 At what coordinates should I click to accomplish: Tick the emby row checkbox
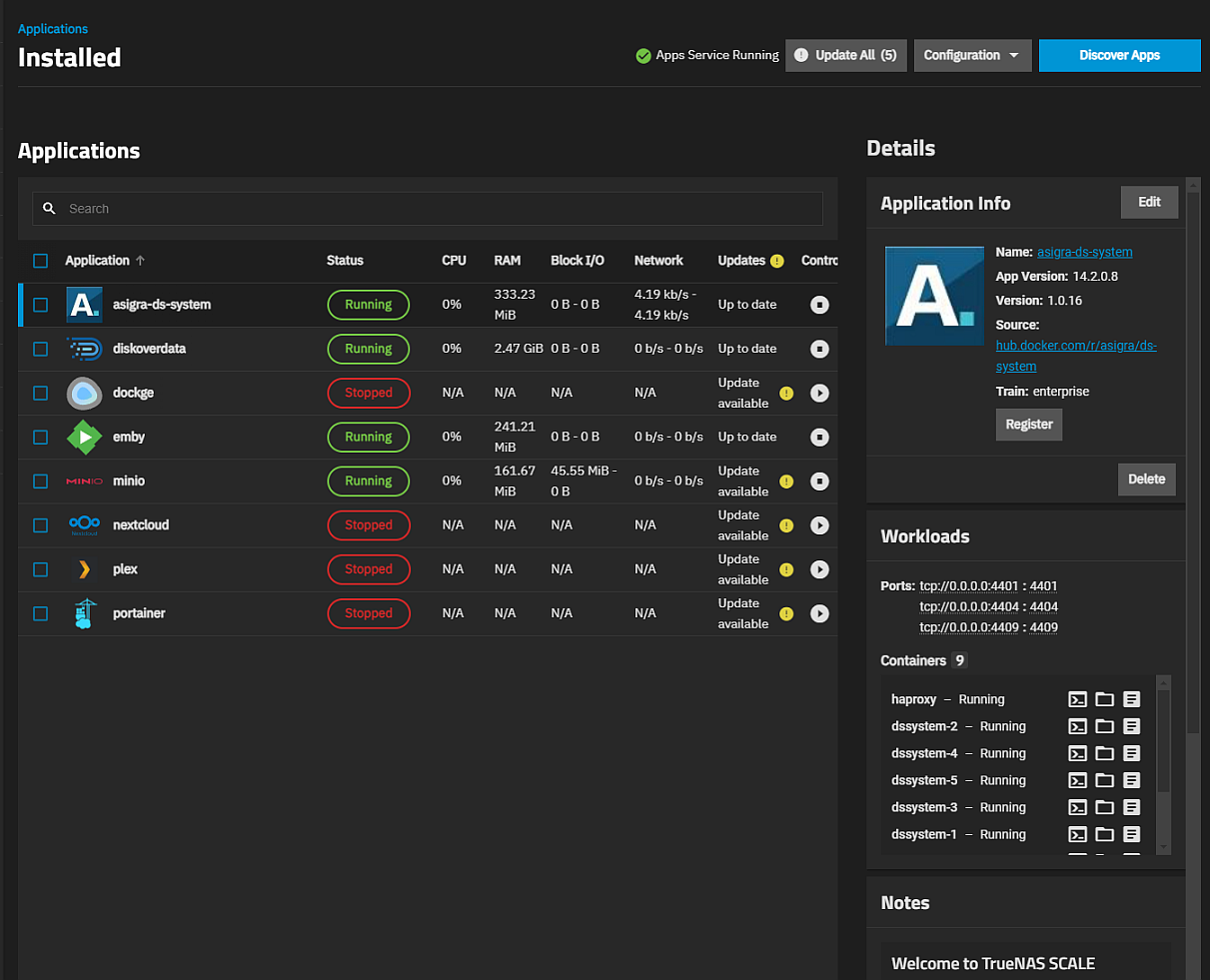[40, 437]
